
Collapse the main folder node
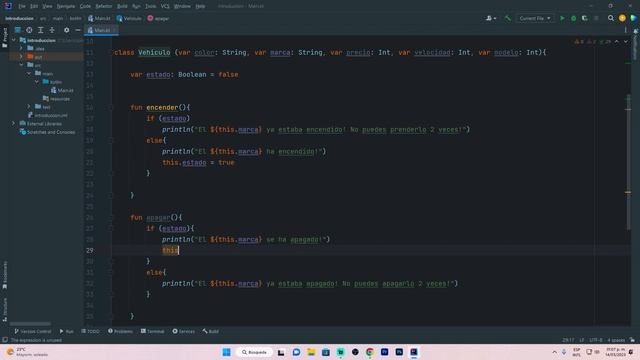pyautogui.click(x=29, y=73)
